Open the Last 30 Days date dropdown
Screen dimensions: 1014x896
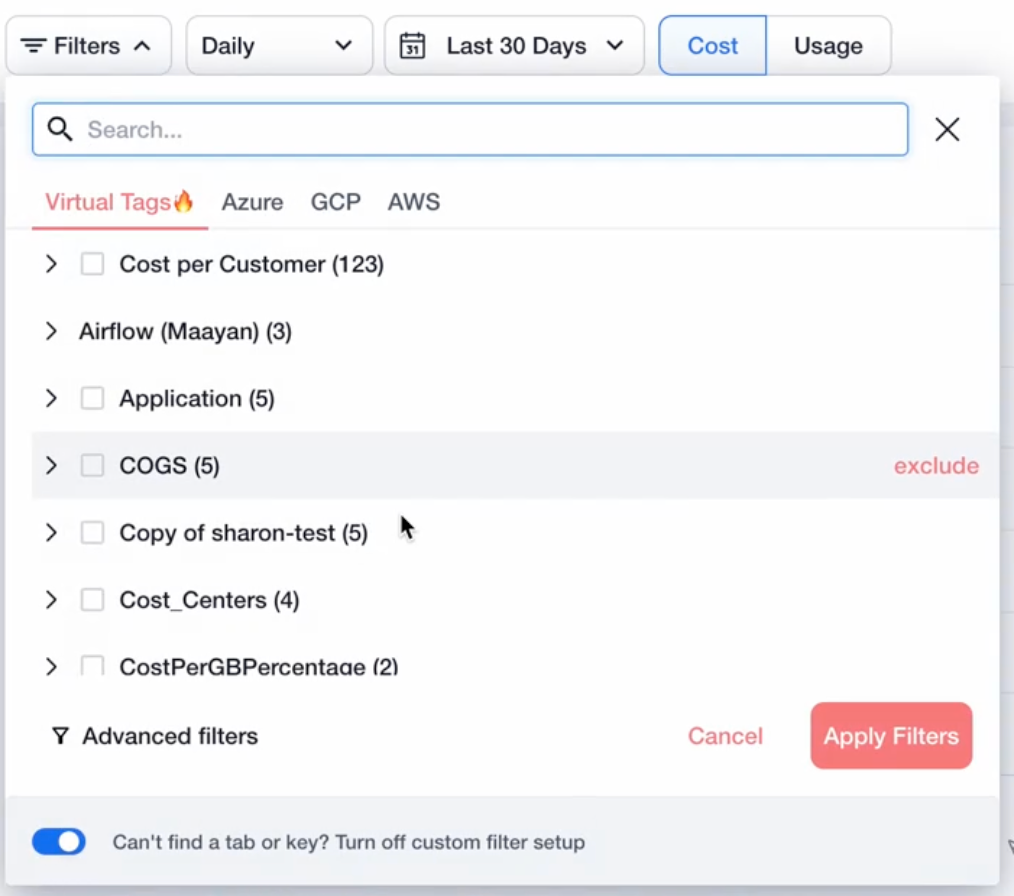coord(514,46)
